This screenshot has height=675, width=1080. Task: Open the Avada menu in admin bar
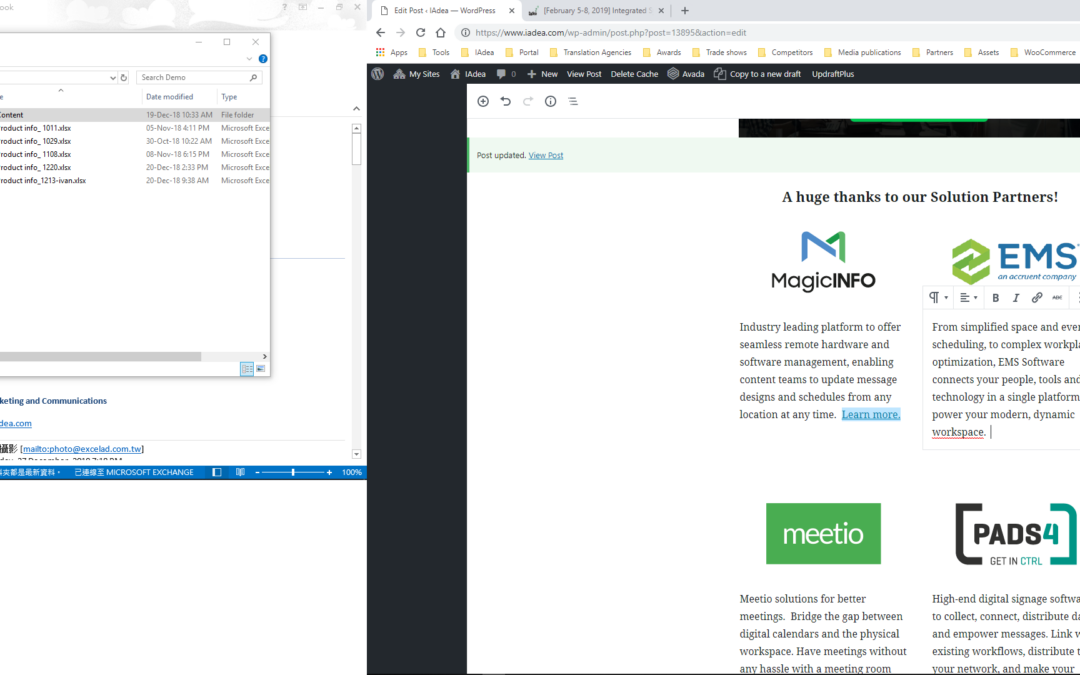pyautogui.click(x=686, y=74)
